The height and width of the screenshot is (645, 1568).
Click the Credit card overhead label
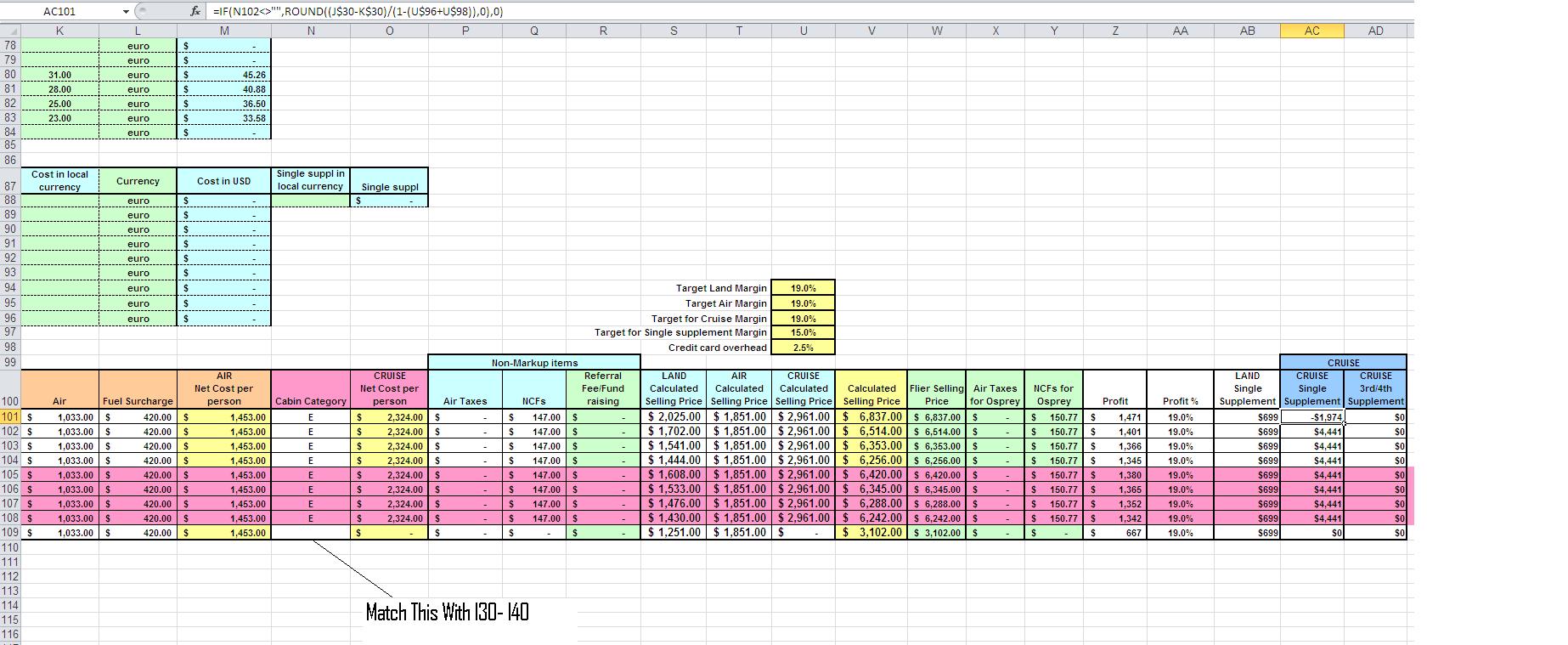tap(718, 348)
